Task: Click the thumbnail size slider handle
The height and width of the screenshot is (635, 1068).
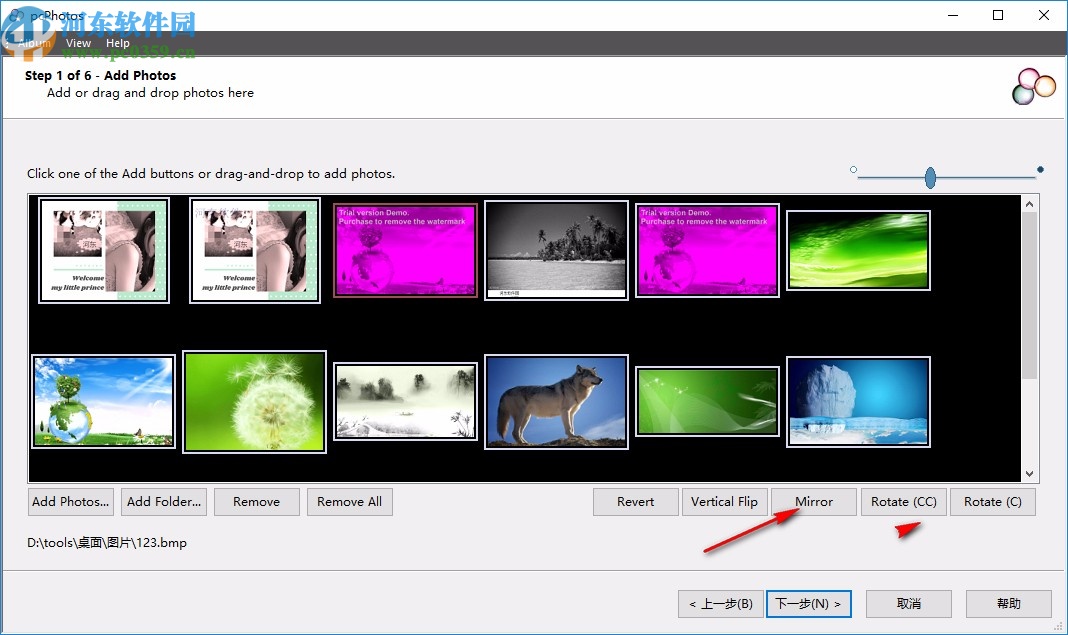Action: (930, 178)
